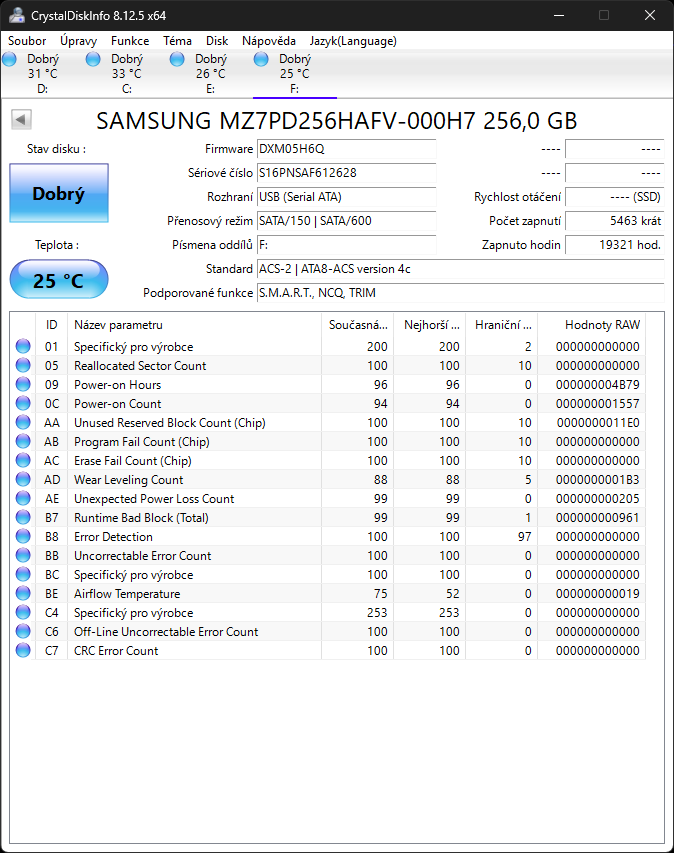
Task: Click status orb for Runtime Bad Block row
Action: pyautogui.click(x=23, y=517)
